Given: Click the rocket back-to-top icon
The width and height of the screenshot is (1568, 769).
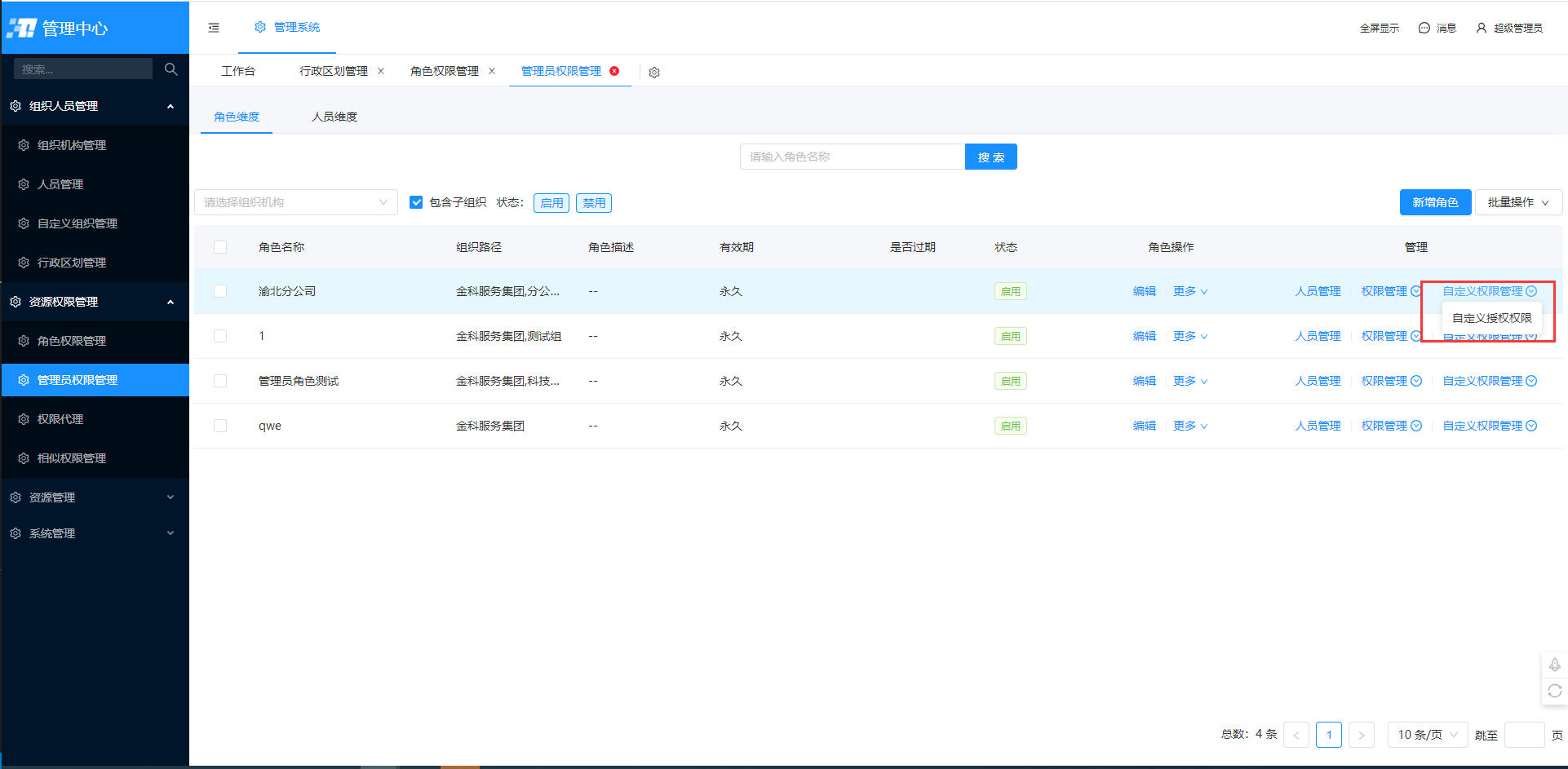Looking at the screenshot, I should point(1555,665).
